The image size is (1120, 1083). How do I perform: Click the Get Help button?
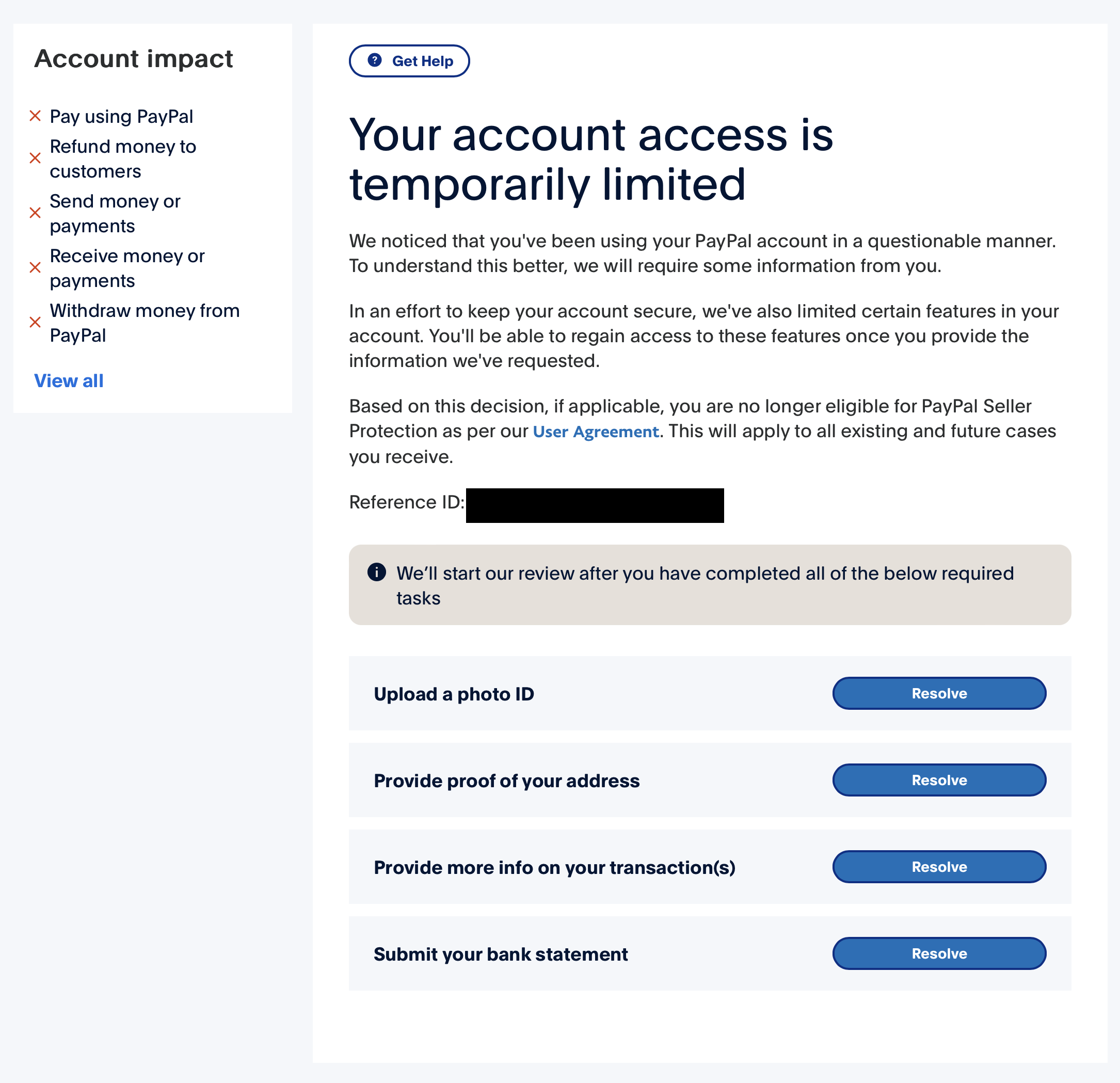409,61
